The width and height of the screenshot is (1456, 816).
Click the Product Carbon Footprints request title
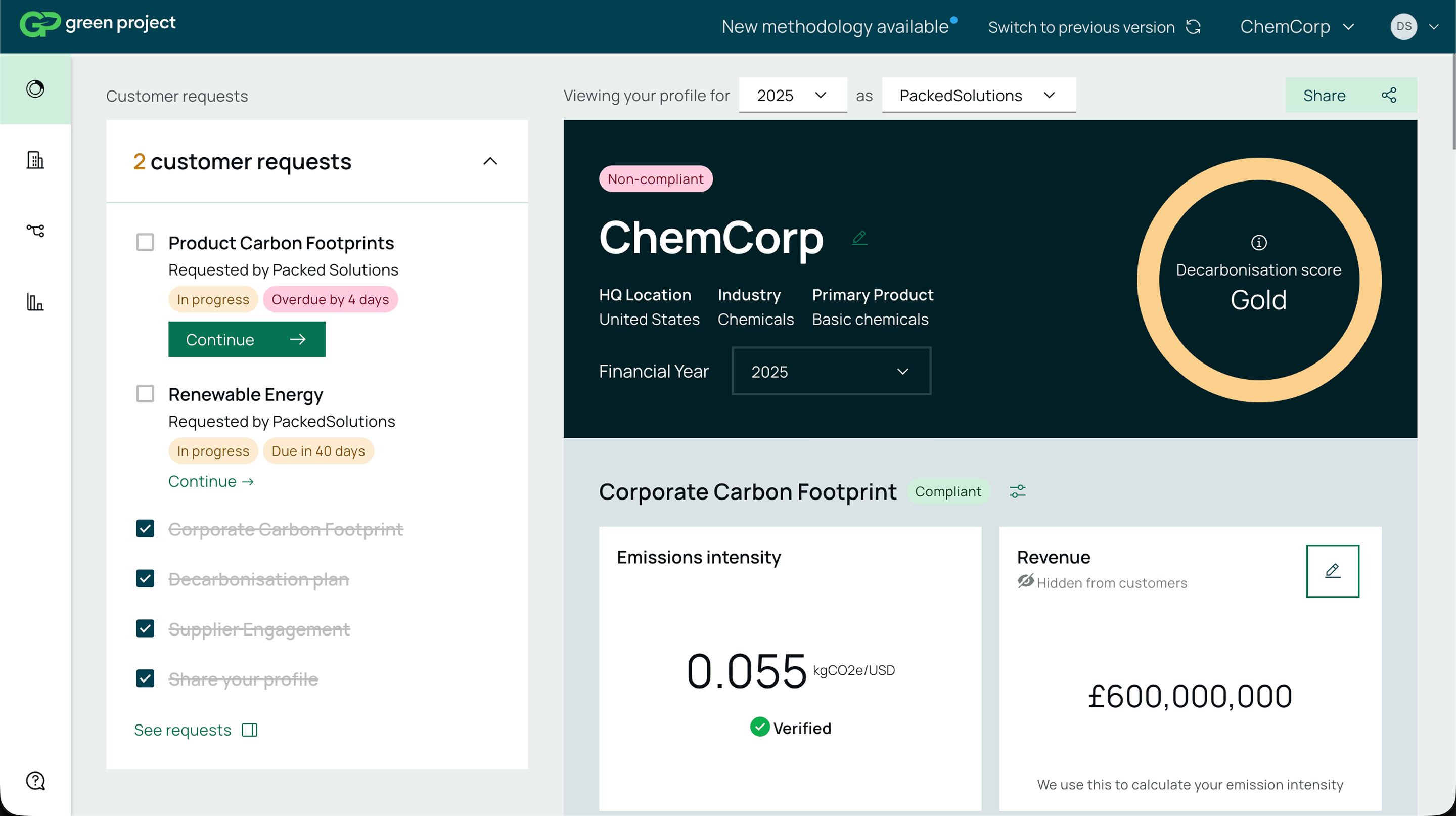[x=281, y=243]
